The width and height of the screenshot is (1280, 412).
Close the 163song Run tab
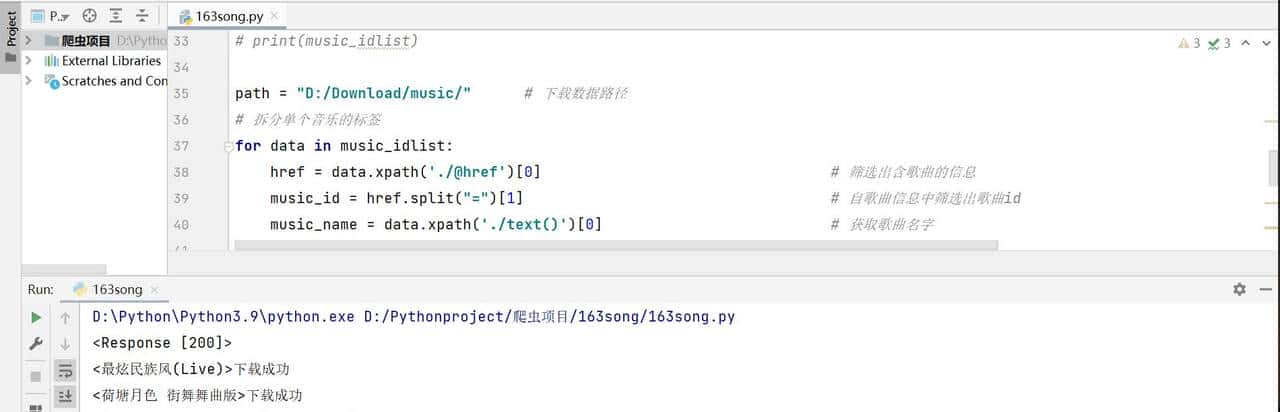[155, 290]
